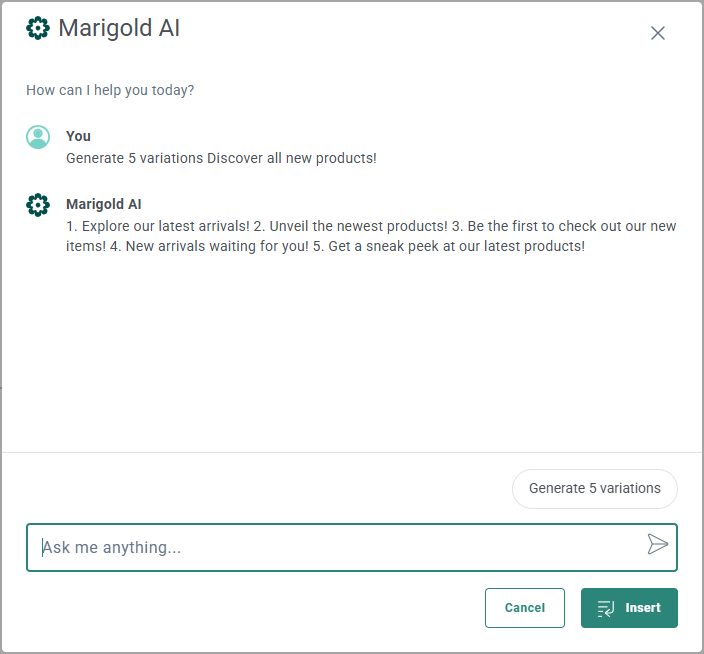Click the How can I help you today greeting
The image size is (704, 654).
[x=110, y=90]
